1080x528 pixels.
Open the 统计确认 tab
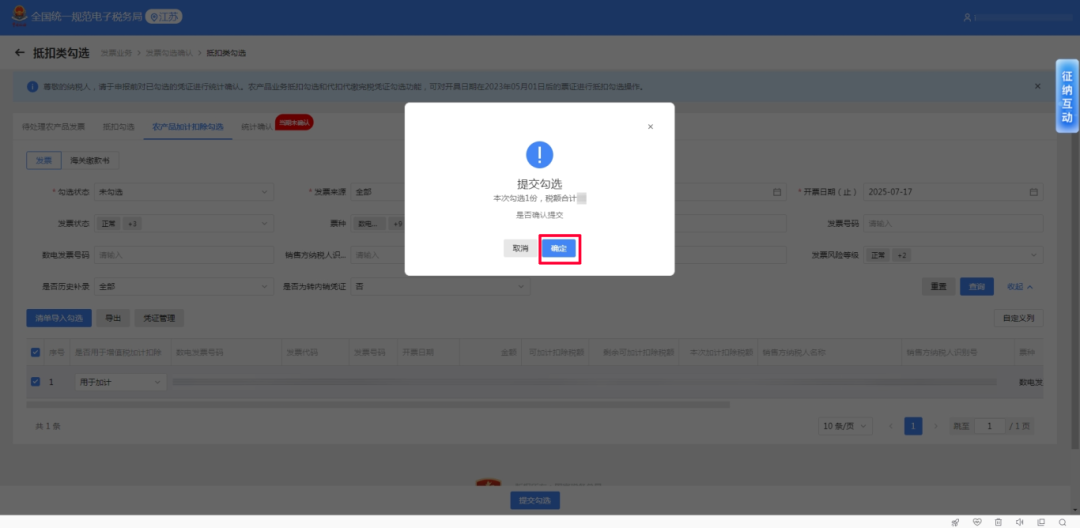[x=257, y=127]
